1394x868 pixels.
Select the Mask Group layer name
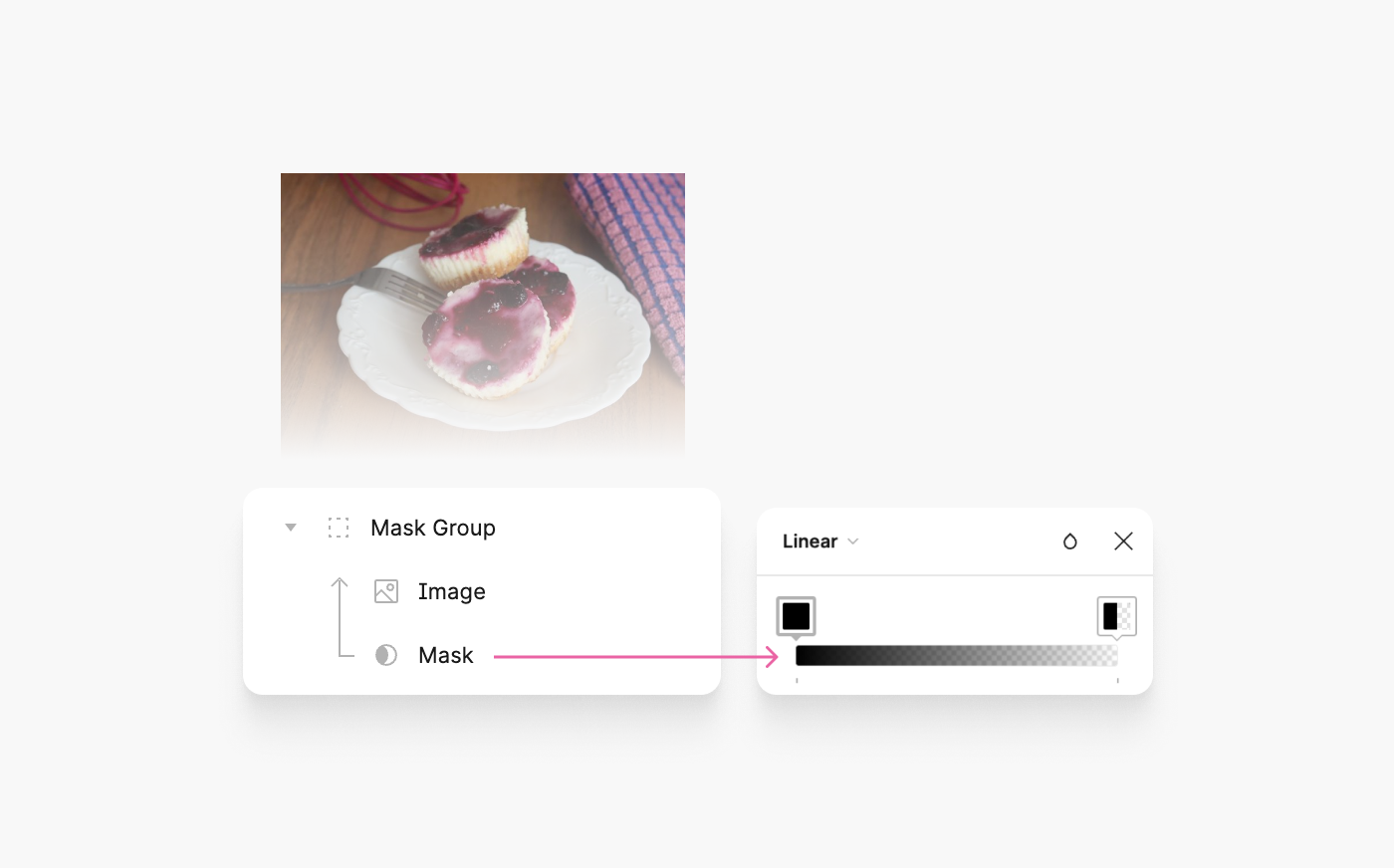[433, 528]
